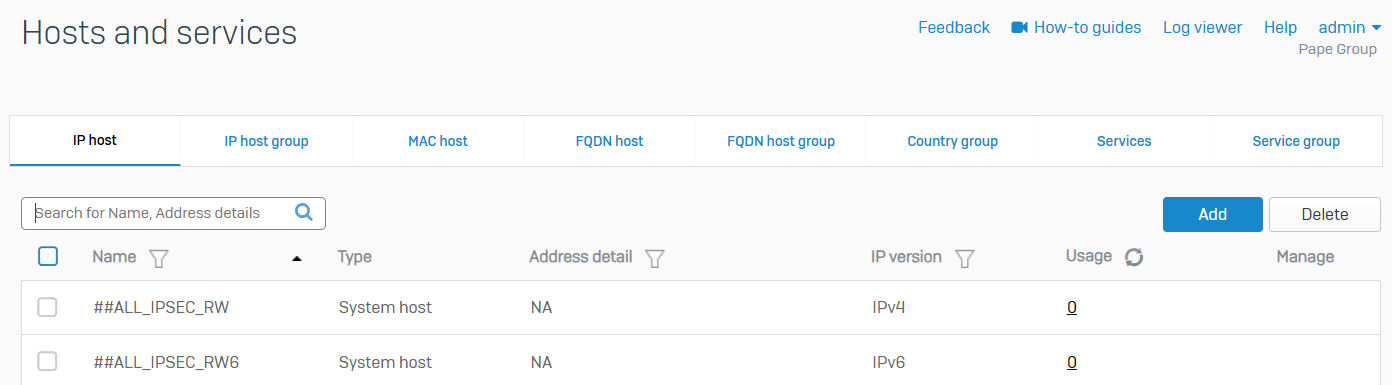This screenshot has width=1392, height=385.
Task: Check the ##ALL_IPSEC_RW6 row checkbox
Action: (47, 361)
